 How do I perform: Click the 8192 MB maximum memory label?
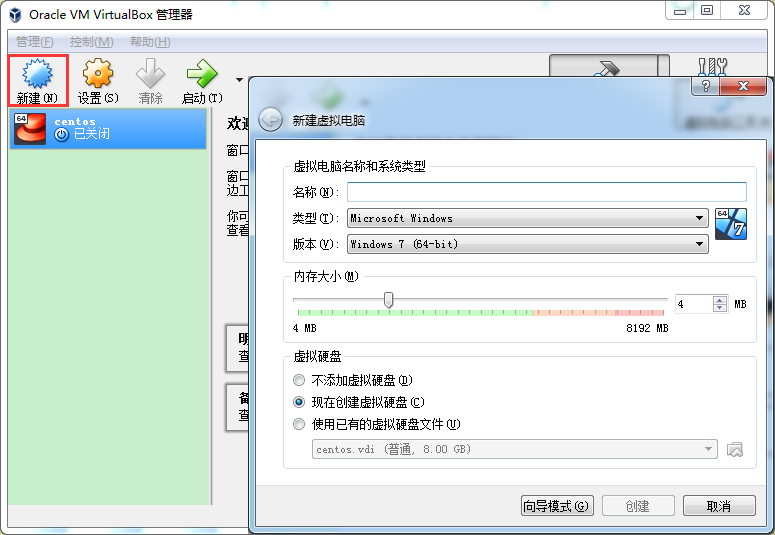click(647, 328)
